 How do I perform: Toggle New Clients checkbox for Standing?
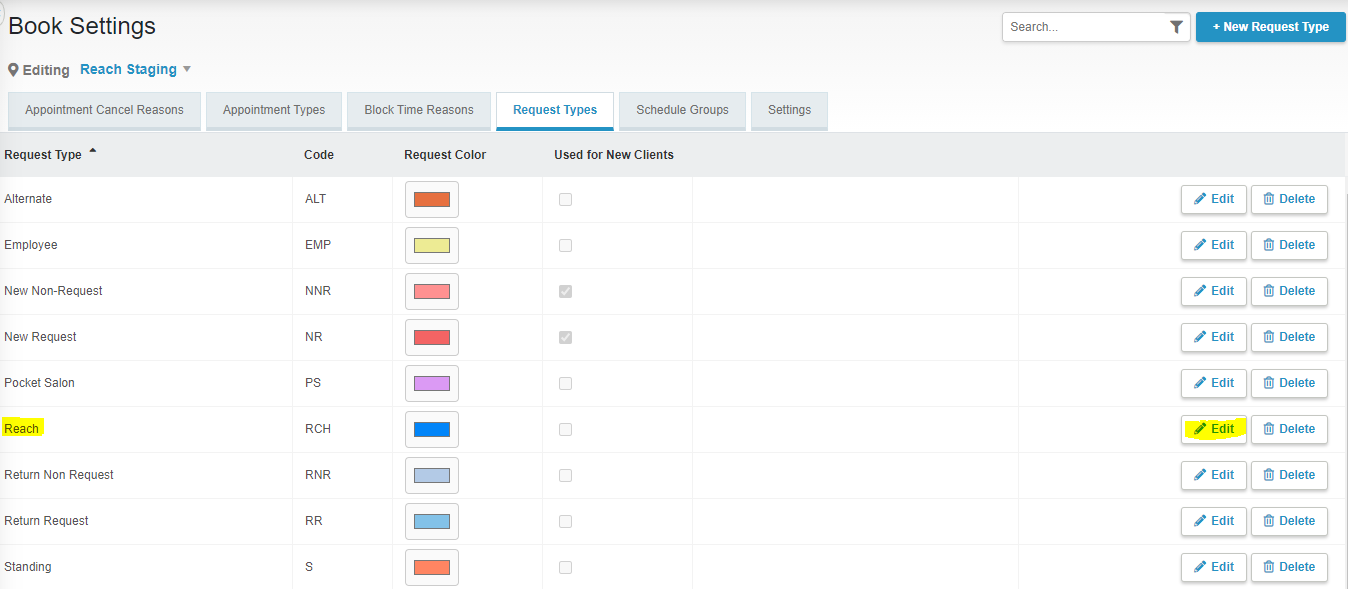[566, 567]
